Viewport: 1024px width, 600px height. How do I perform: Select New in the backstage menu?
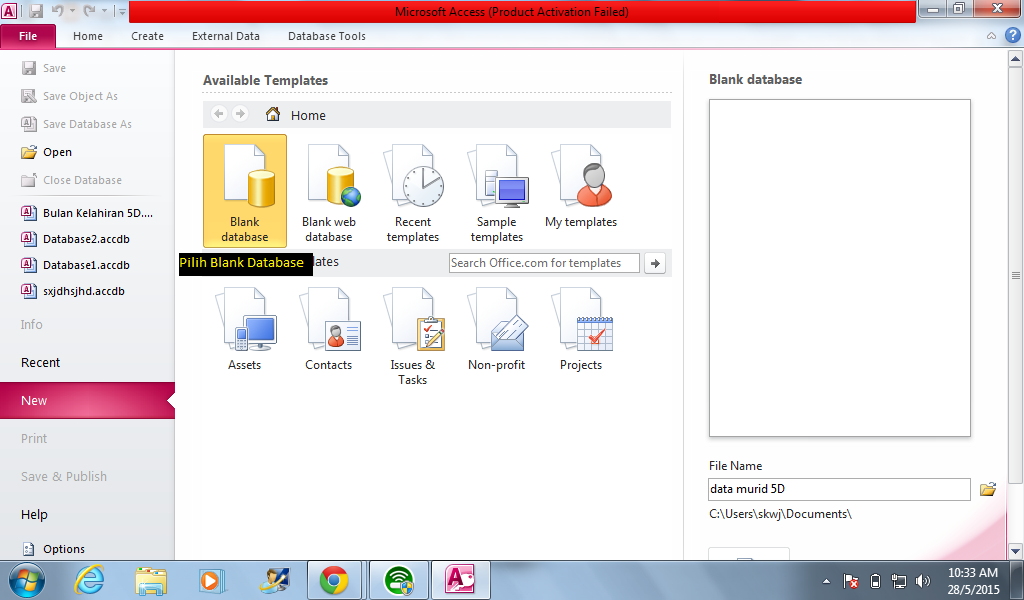[88, 400]
